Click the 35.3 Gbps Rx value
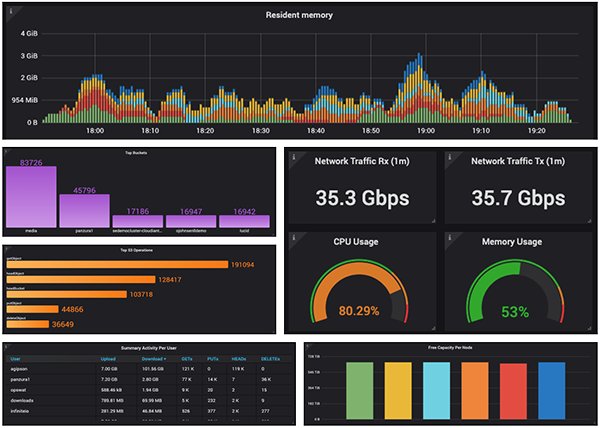Image resolution: width=600 pixels, height=428 pixels. tap(362, 198)
